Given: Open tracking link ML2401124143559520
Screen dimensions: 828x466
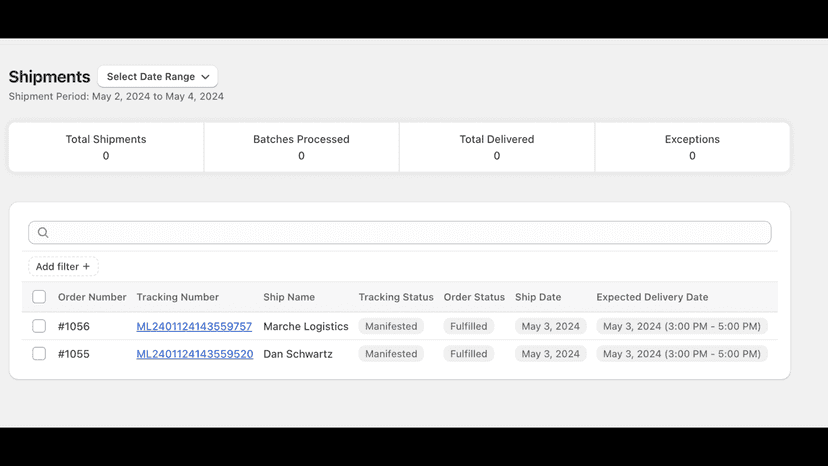Looking at the screenshot, I should tap(195, 354).
